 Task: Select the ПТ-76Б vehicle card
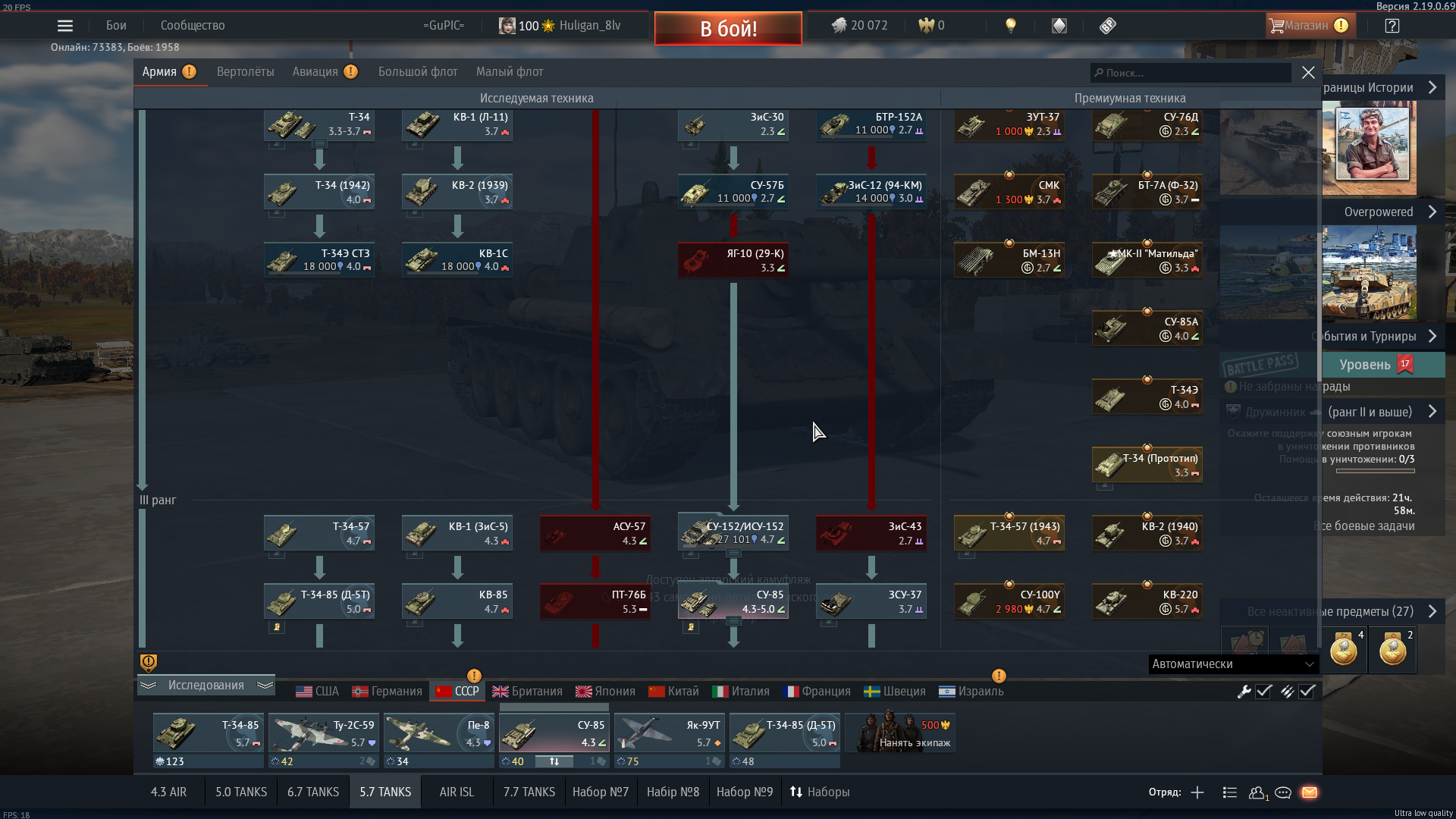coord(595,601)
